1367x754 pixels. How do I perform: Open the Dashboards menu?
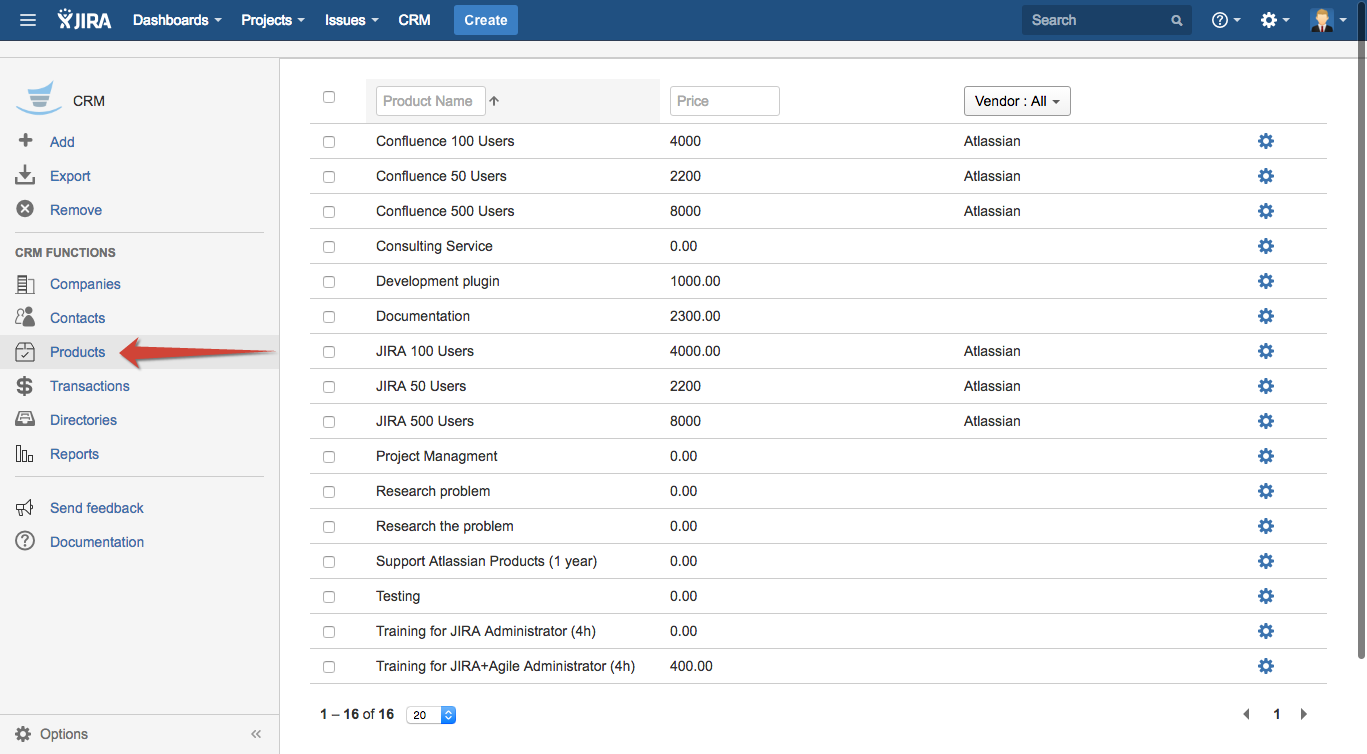pos(177,20)
